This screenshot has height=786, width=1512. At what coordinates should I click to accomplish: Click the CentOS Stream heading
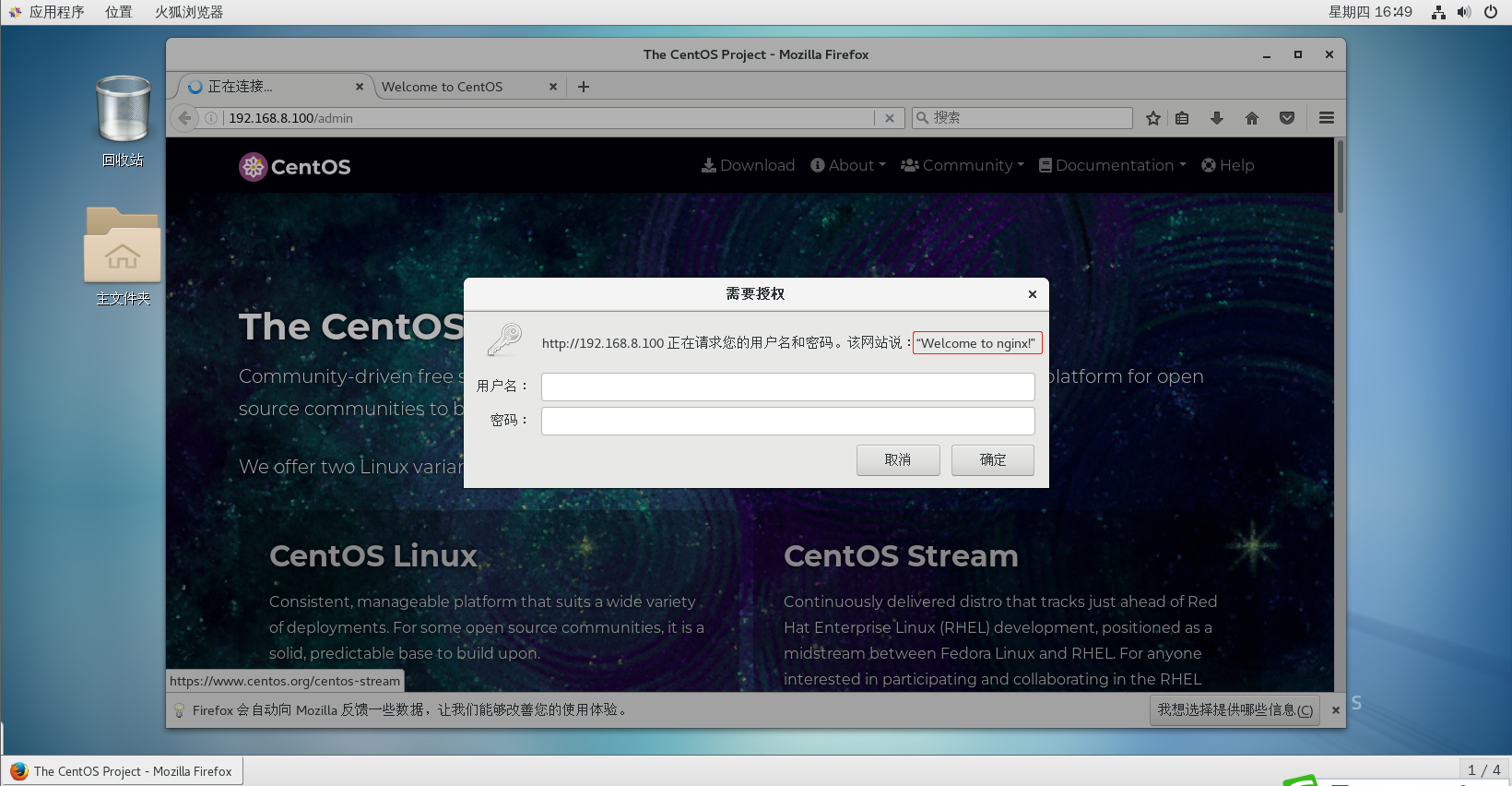901,556
